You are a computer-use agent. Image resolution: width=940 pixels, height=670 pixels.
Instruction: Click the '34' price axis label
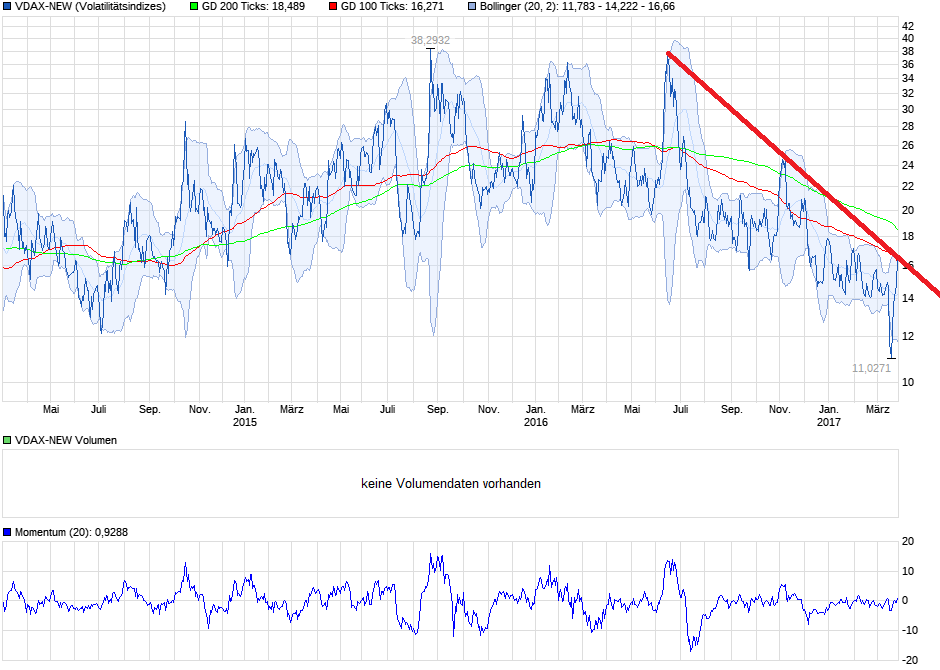(x=908, y=79)
